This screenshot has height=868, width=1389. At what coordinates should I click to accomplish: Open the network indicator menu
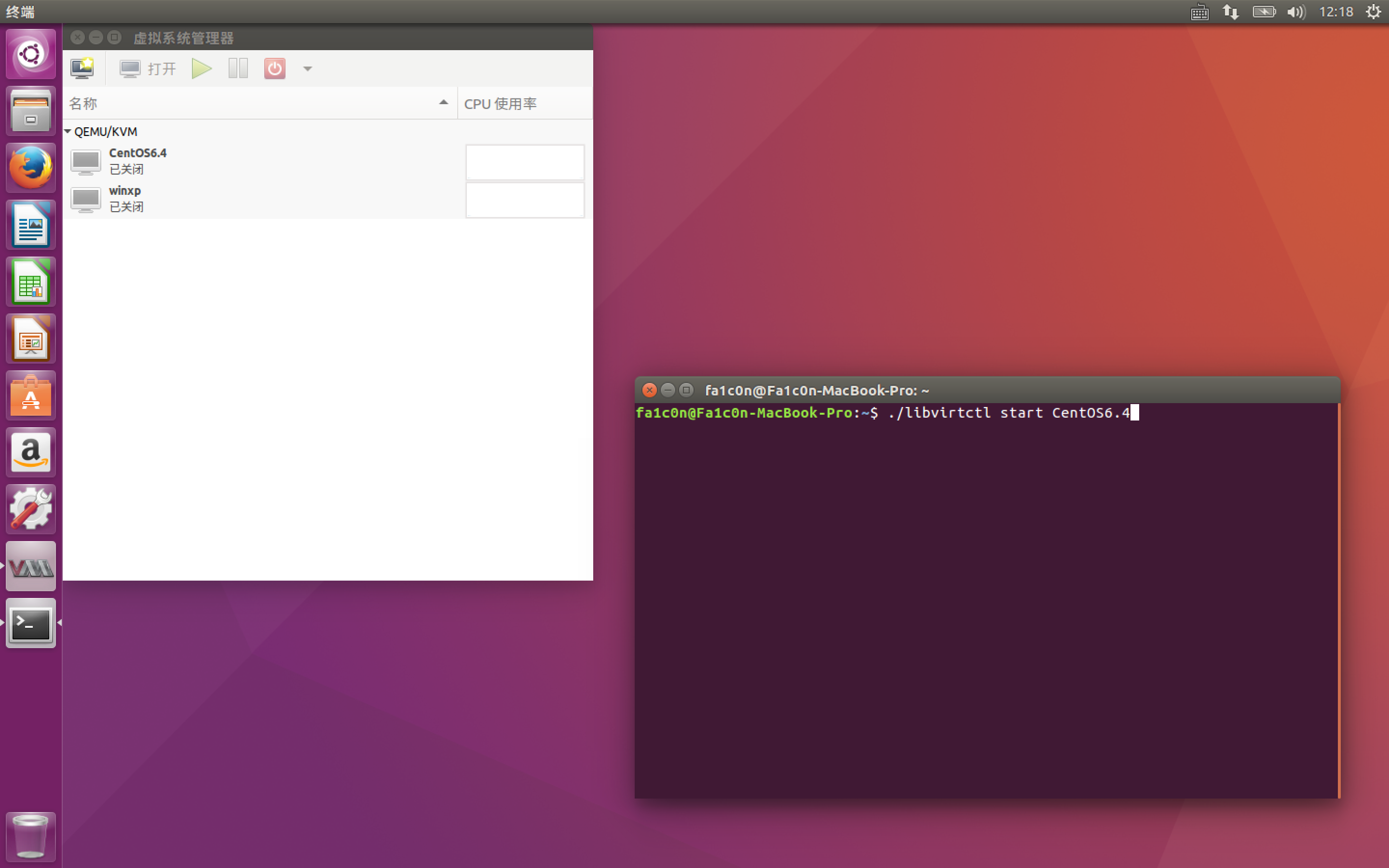[1230, 12]
